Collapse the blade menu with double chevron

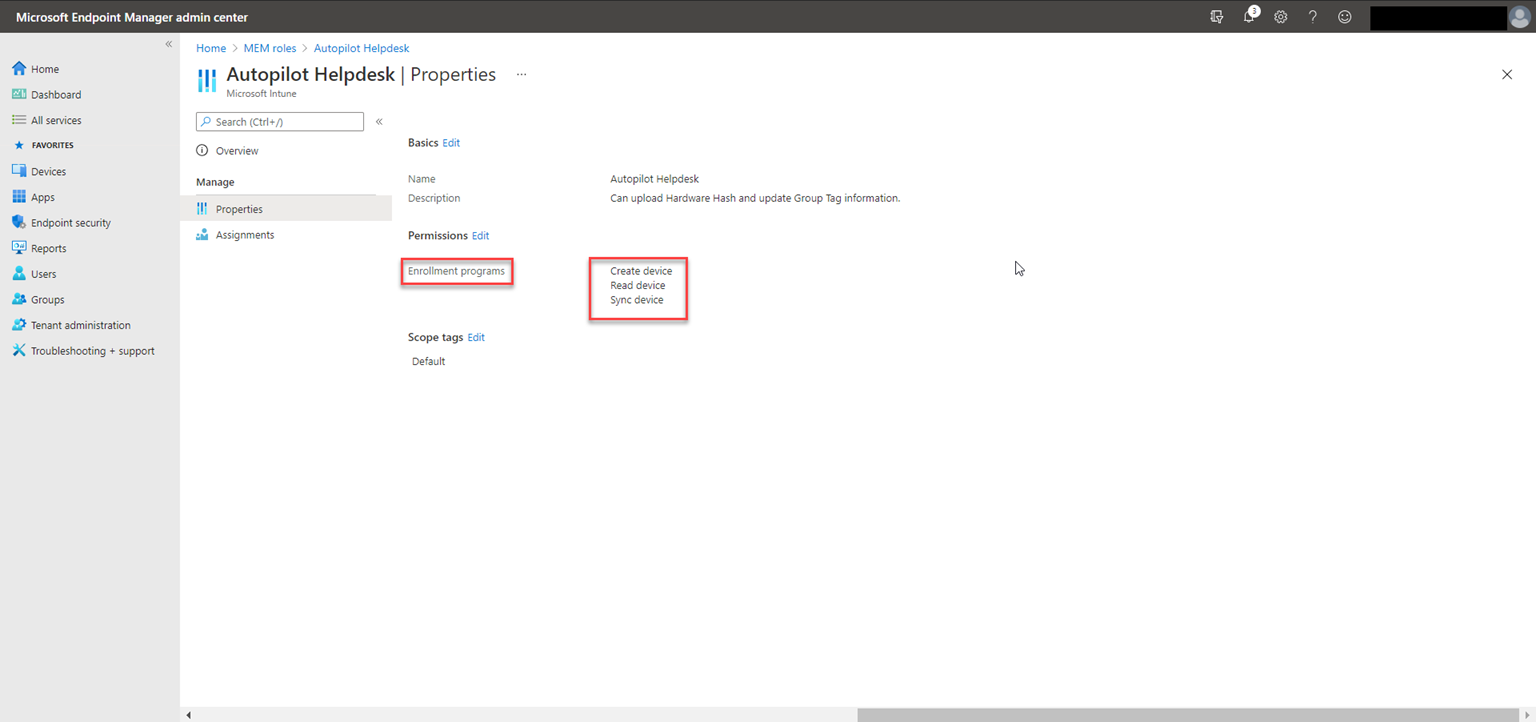[x=379, y=121]
